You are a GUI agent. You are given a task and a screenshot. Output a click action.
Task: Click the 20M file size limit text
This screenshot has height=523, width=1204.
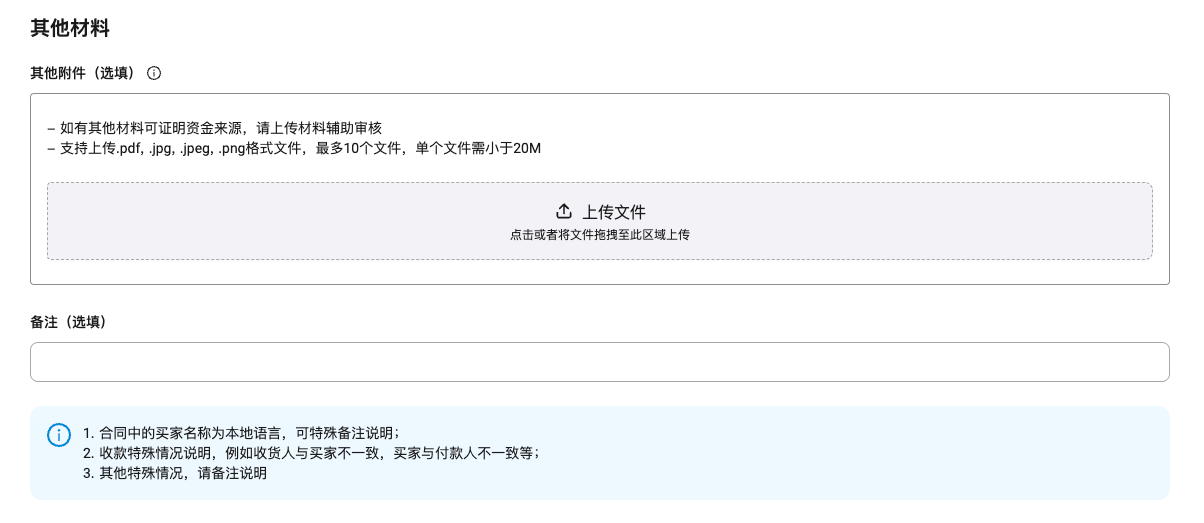[526, 149]
